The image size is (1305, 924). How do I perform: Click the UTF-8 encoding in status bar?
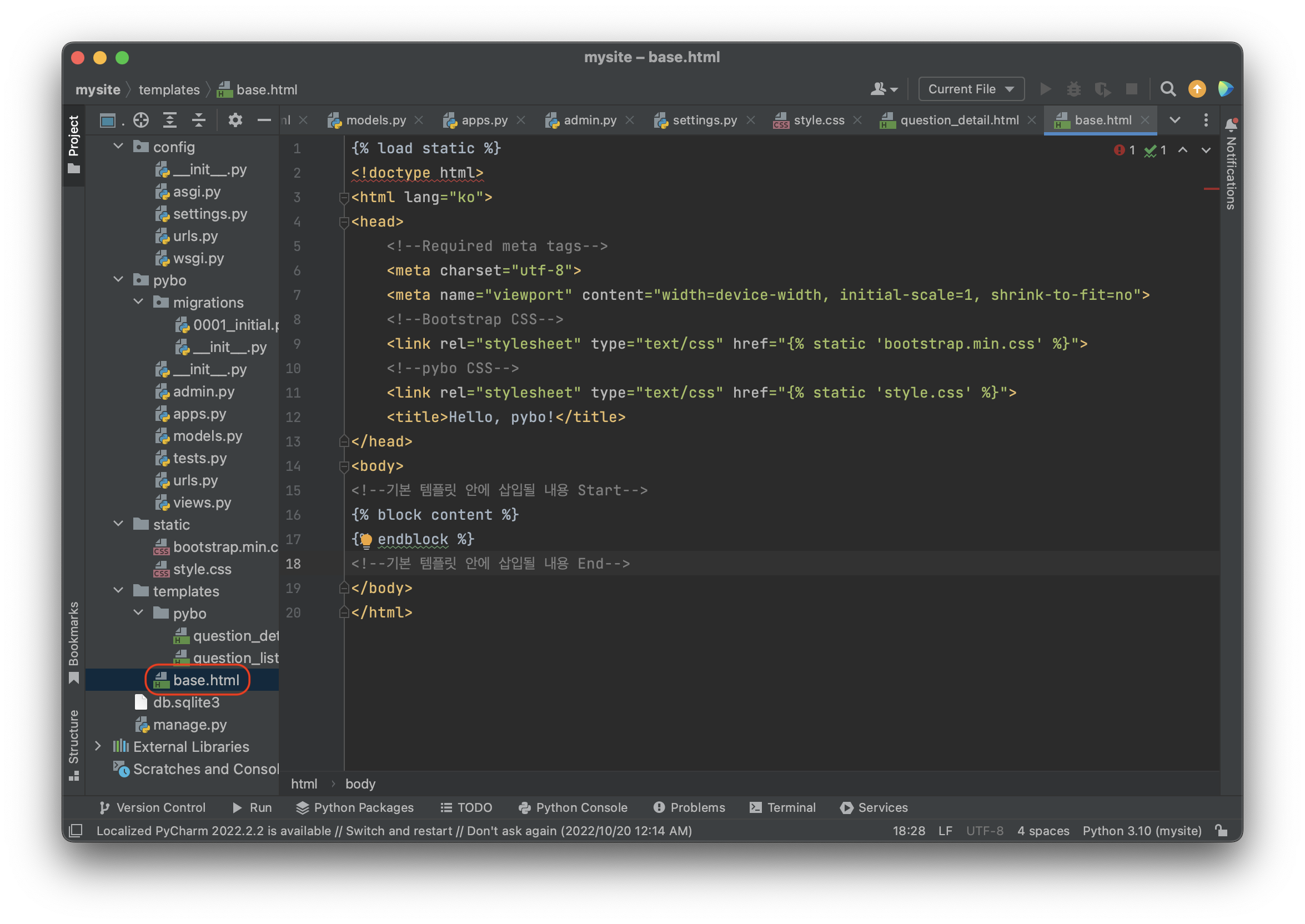pos(984,831)
